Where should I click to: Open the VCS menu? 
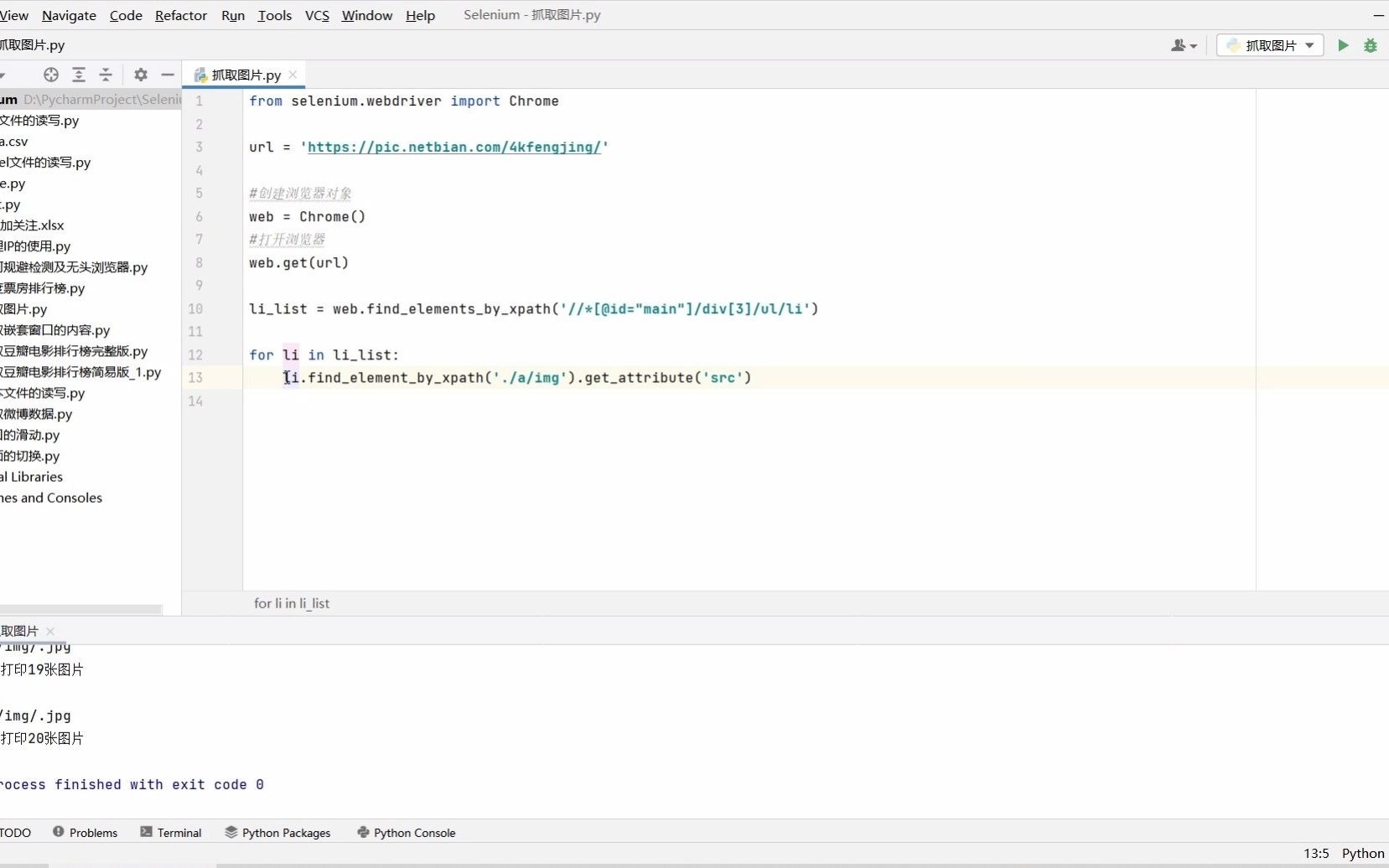(x=317, y=15)
